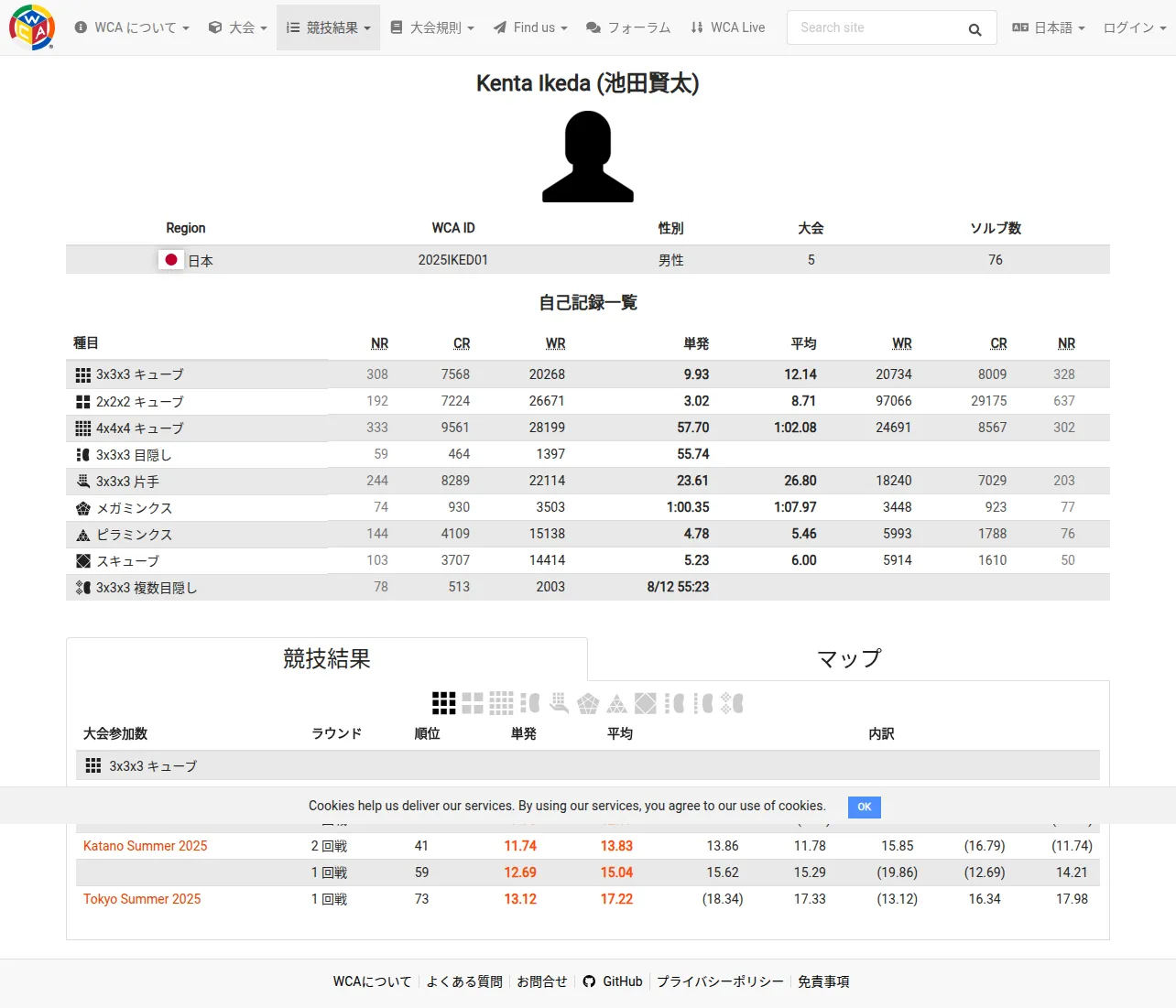Select the 2x2x2 cube event icon filter

coord(473,703)
